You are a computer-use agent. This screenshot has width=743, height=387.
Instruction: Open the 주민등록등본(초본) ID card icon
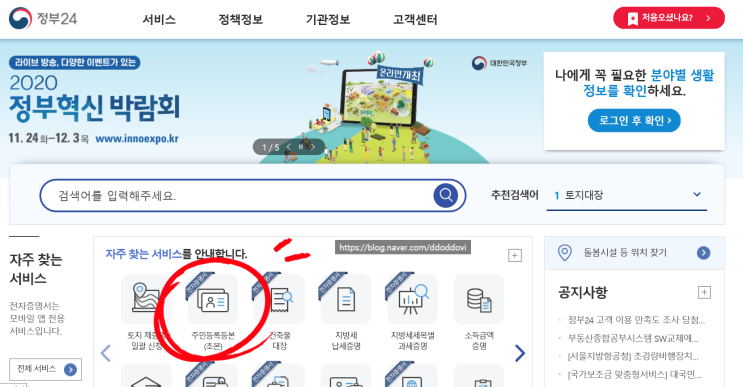213,299
